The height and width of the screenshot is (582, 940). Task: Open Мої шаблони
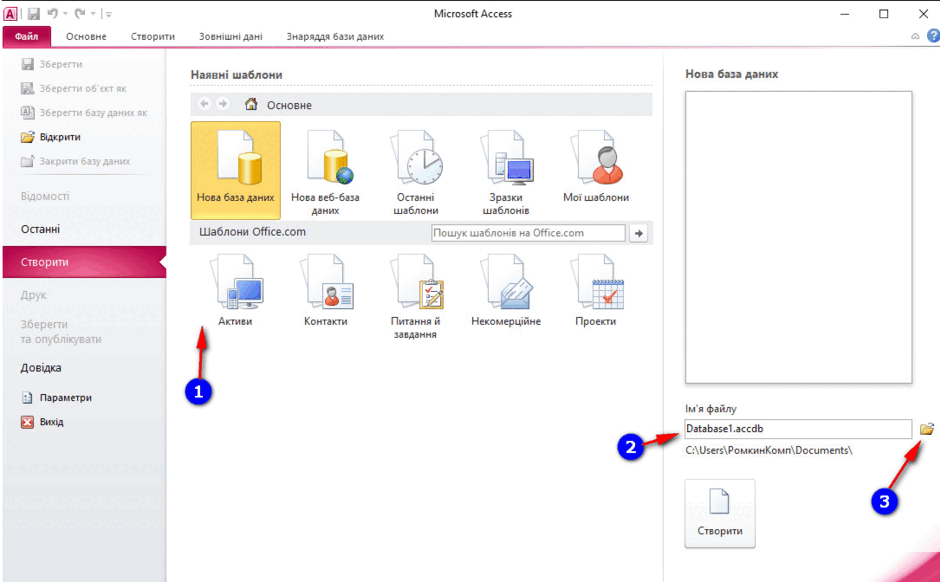pyautogui.click(x=596, y=167)
